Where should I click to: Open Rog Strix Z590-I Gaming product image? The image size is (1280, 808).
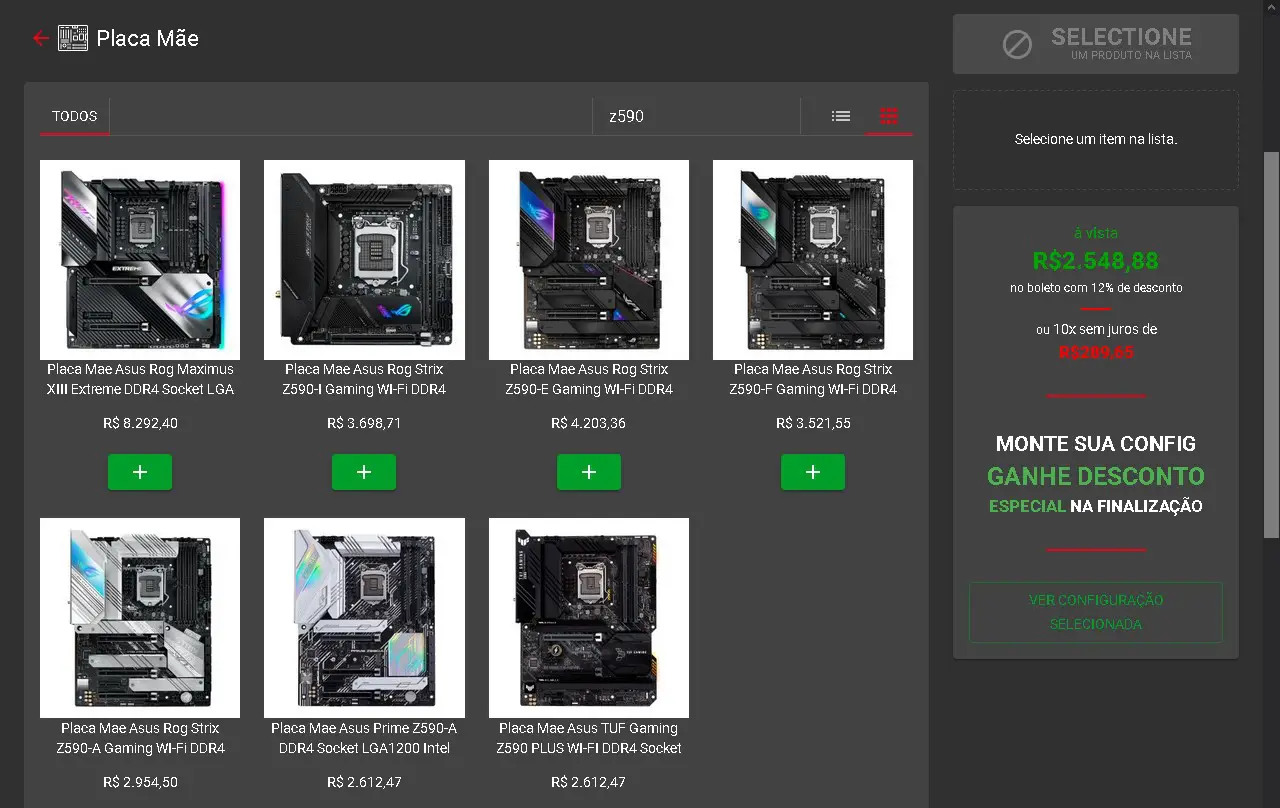364,260
